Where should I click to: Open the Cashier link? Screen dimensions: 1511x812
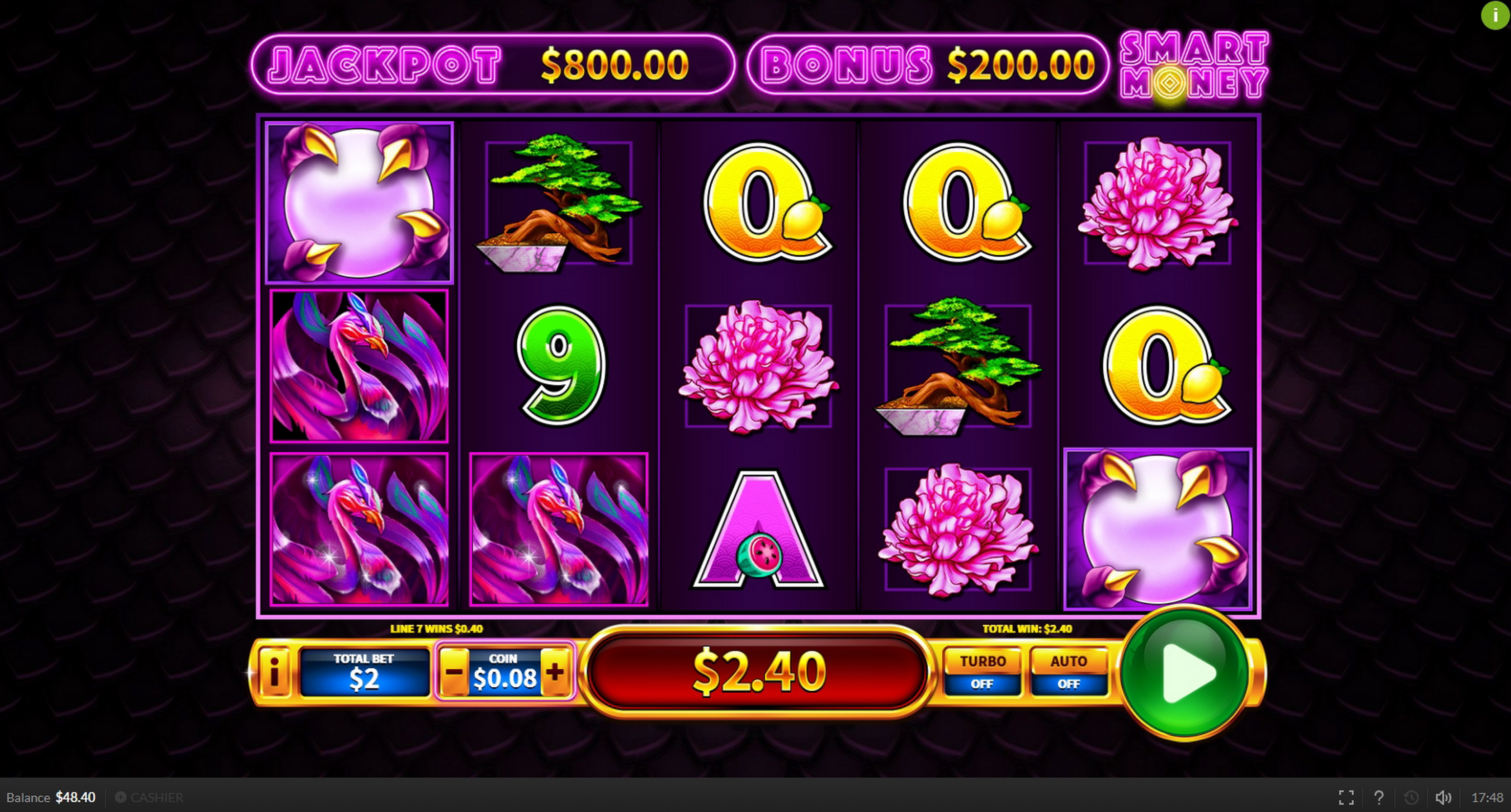coord(150,798)
